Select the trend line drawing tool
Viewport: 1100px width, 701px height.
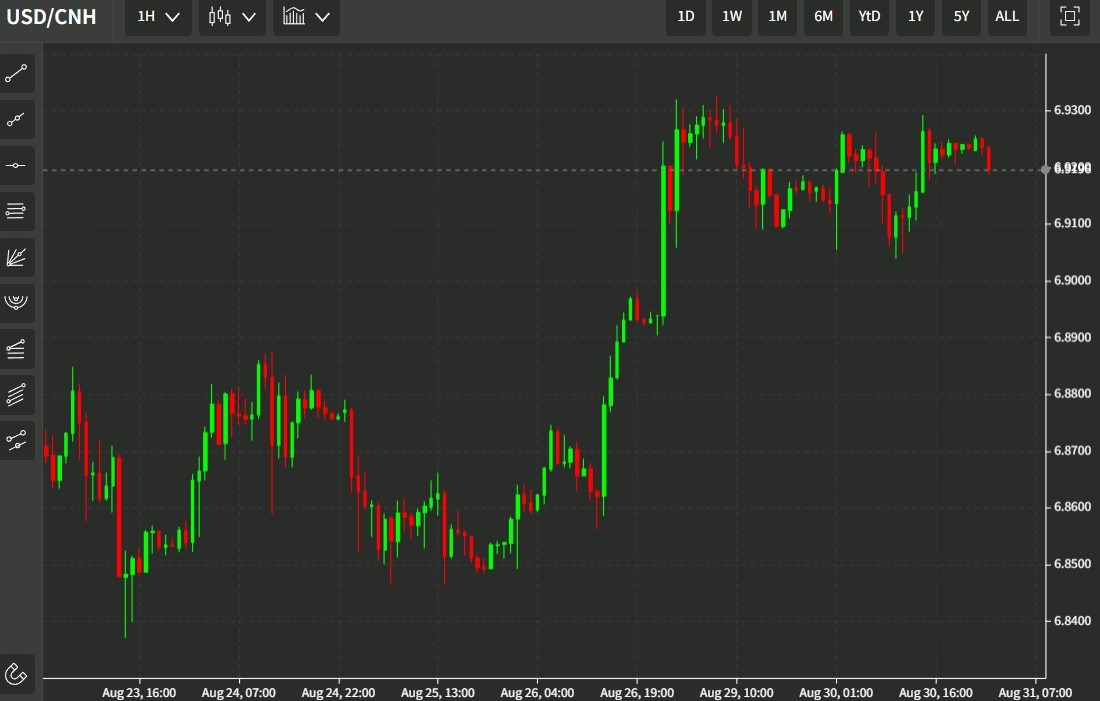[16, 74]
